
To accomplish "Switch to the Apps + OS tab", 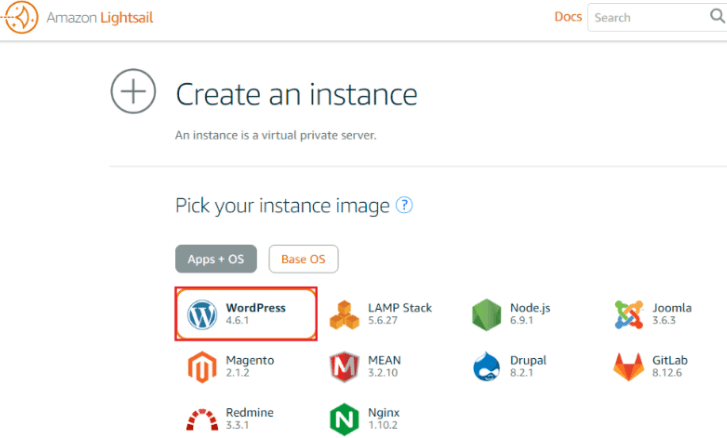I will point(216,259).
